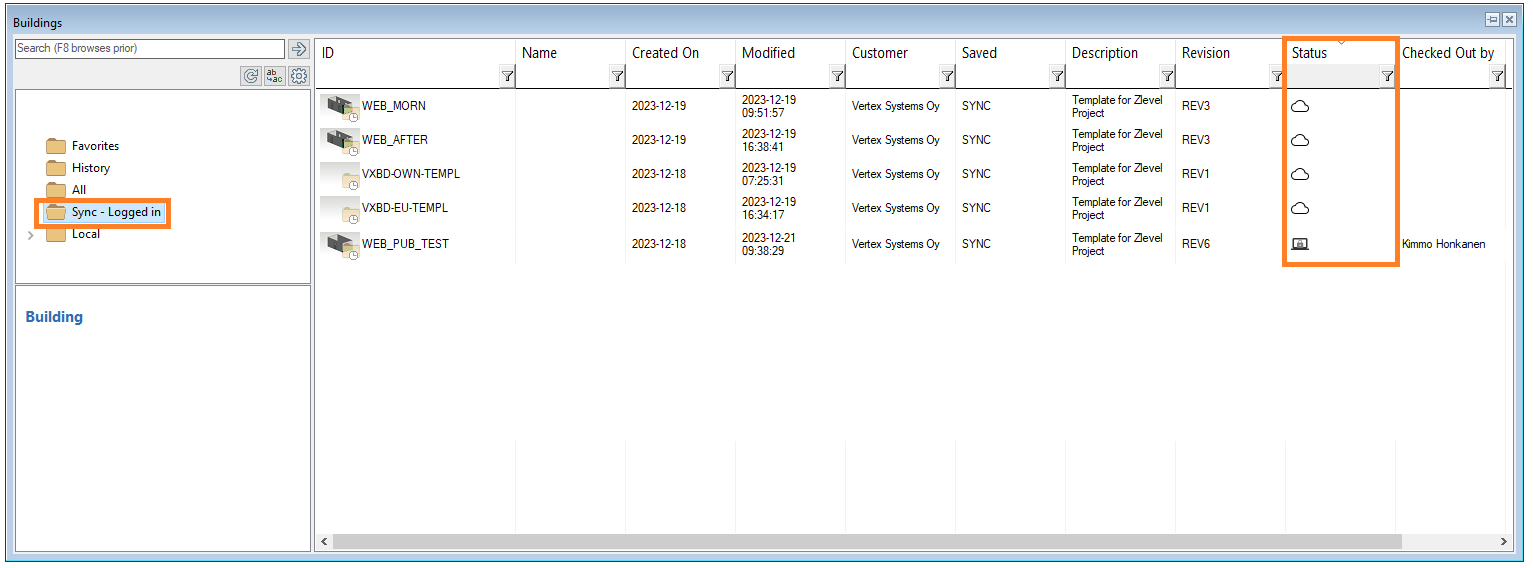Select the WEB_PUB_TEST ID text

pyautogui.click(x=405, y=244)
